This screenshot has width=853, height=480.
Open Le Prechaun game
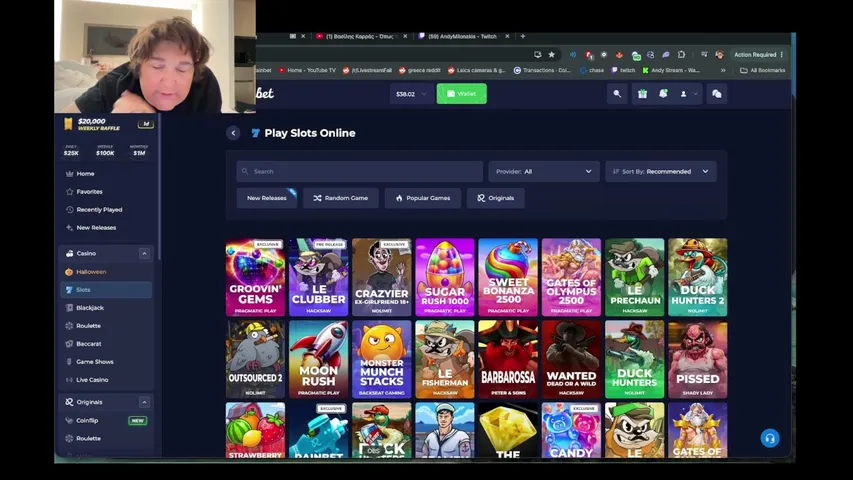634,277
